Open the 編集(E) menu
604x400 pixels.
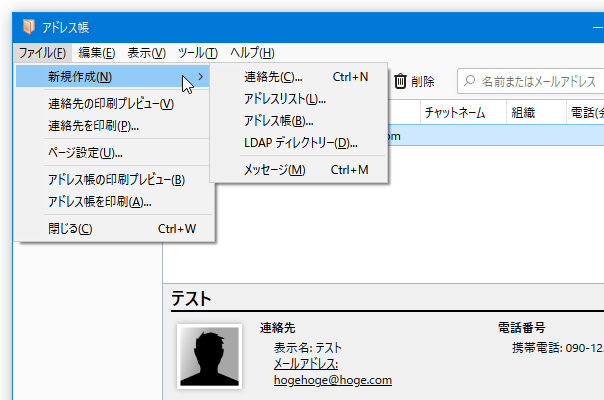pos(96,53)
